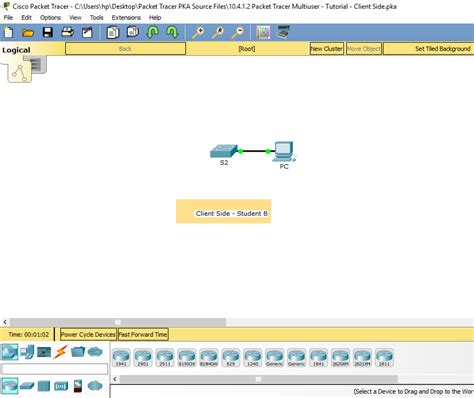Click the Save file toolbar icon

[x=48, y=33]
